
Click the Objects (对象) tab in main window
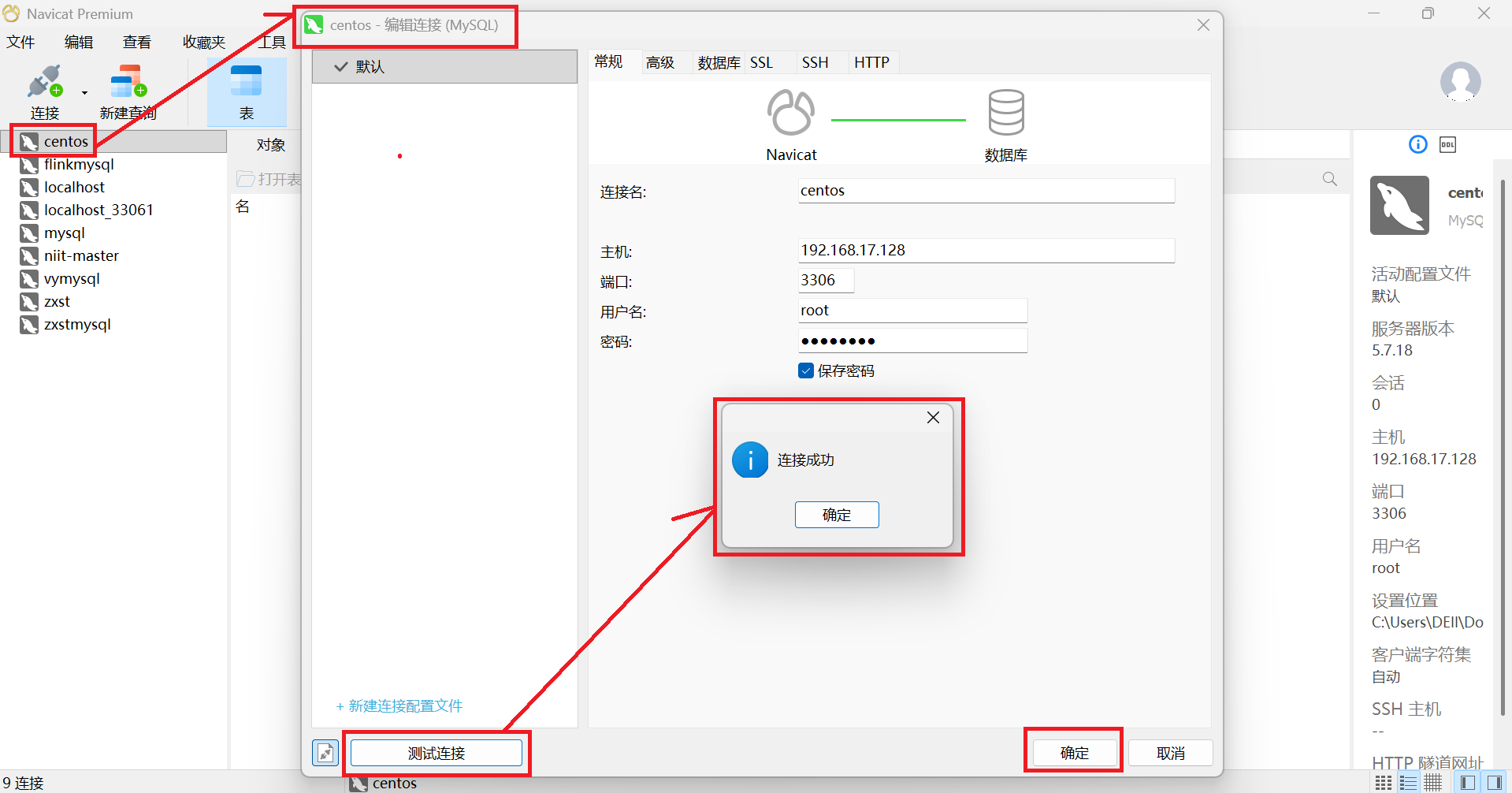pos(271,145)
